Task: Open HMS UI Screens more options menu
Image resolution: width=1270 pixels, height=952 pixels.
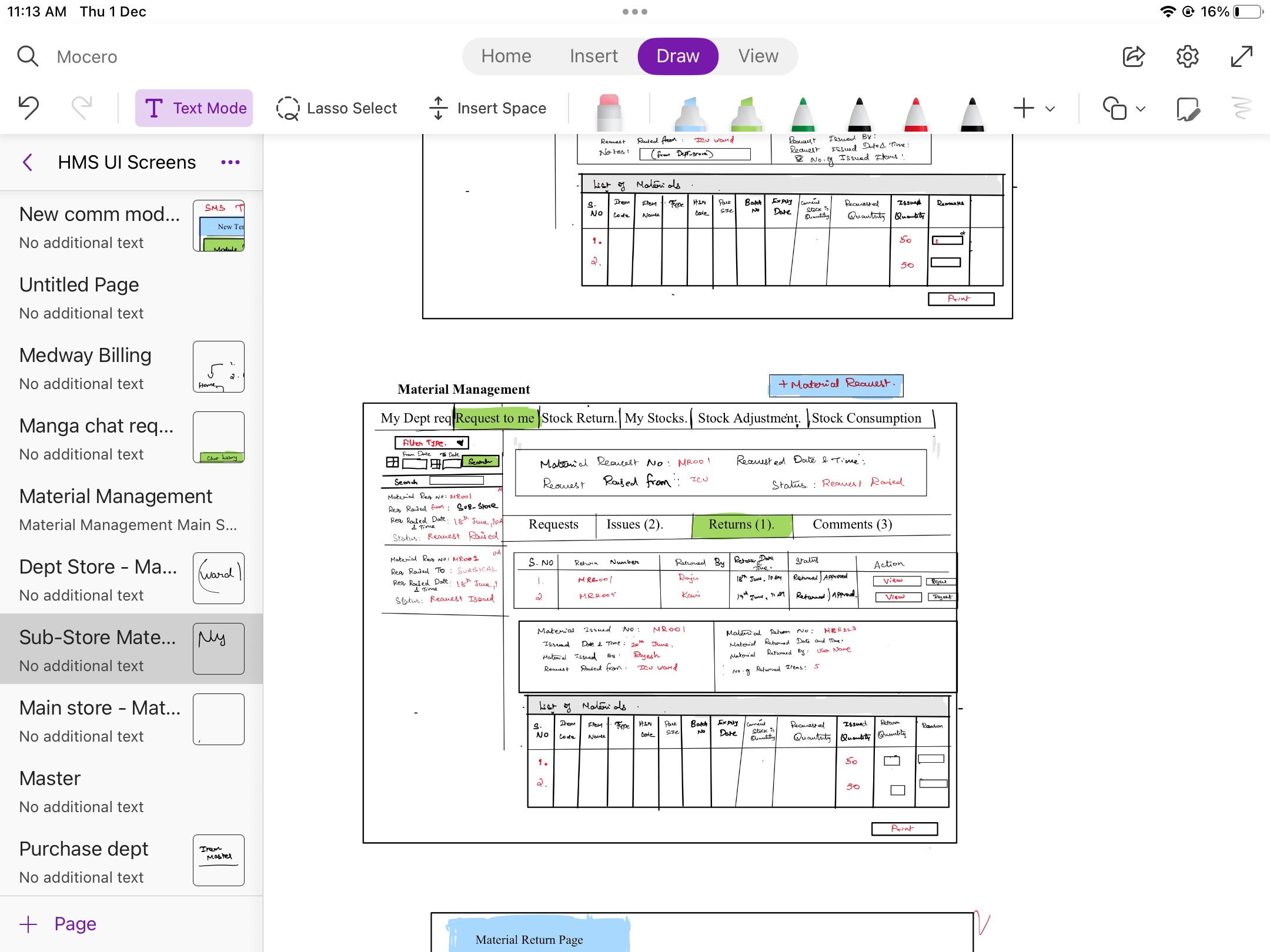Action: (x=230, y=162)
